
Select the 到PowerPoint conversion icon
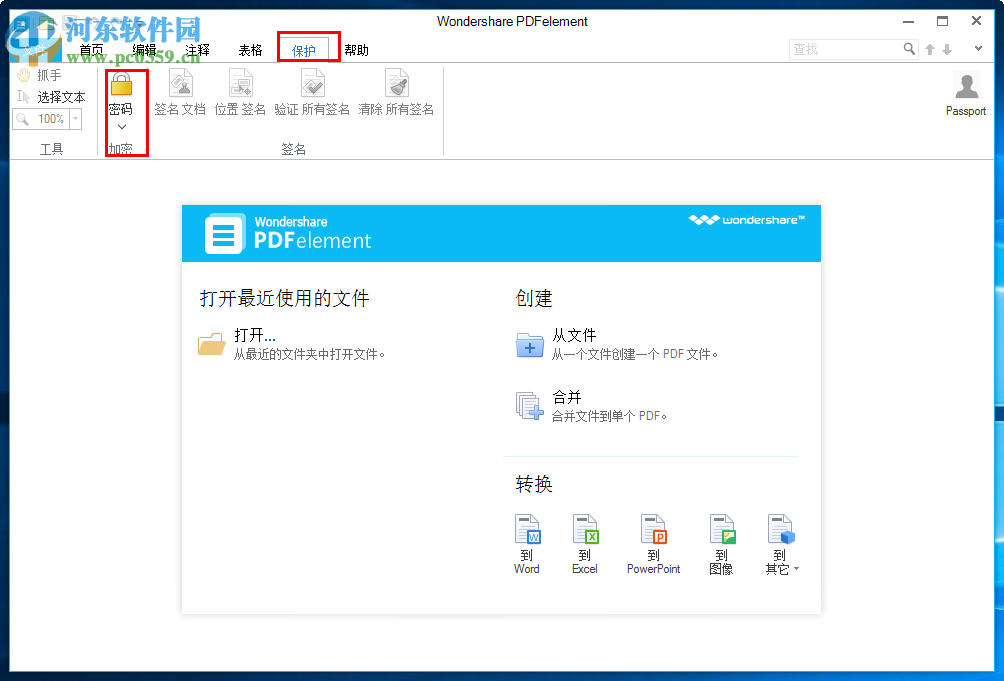pos(653,530)
